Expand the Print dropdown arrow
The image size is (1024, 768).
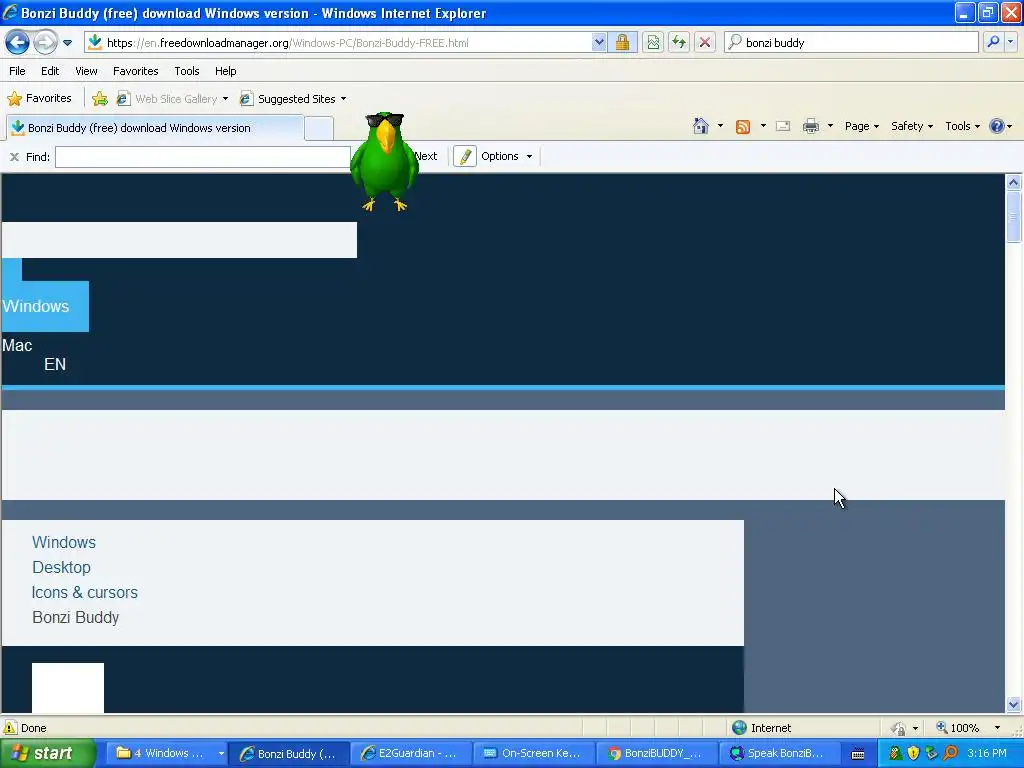coord(830,126)
